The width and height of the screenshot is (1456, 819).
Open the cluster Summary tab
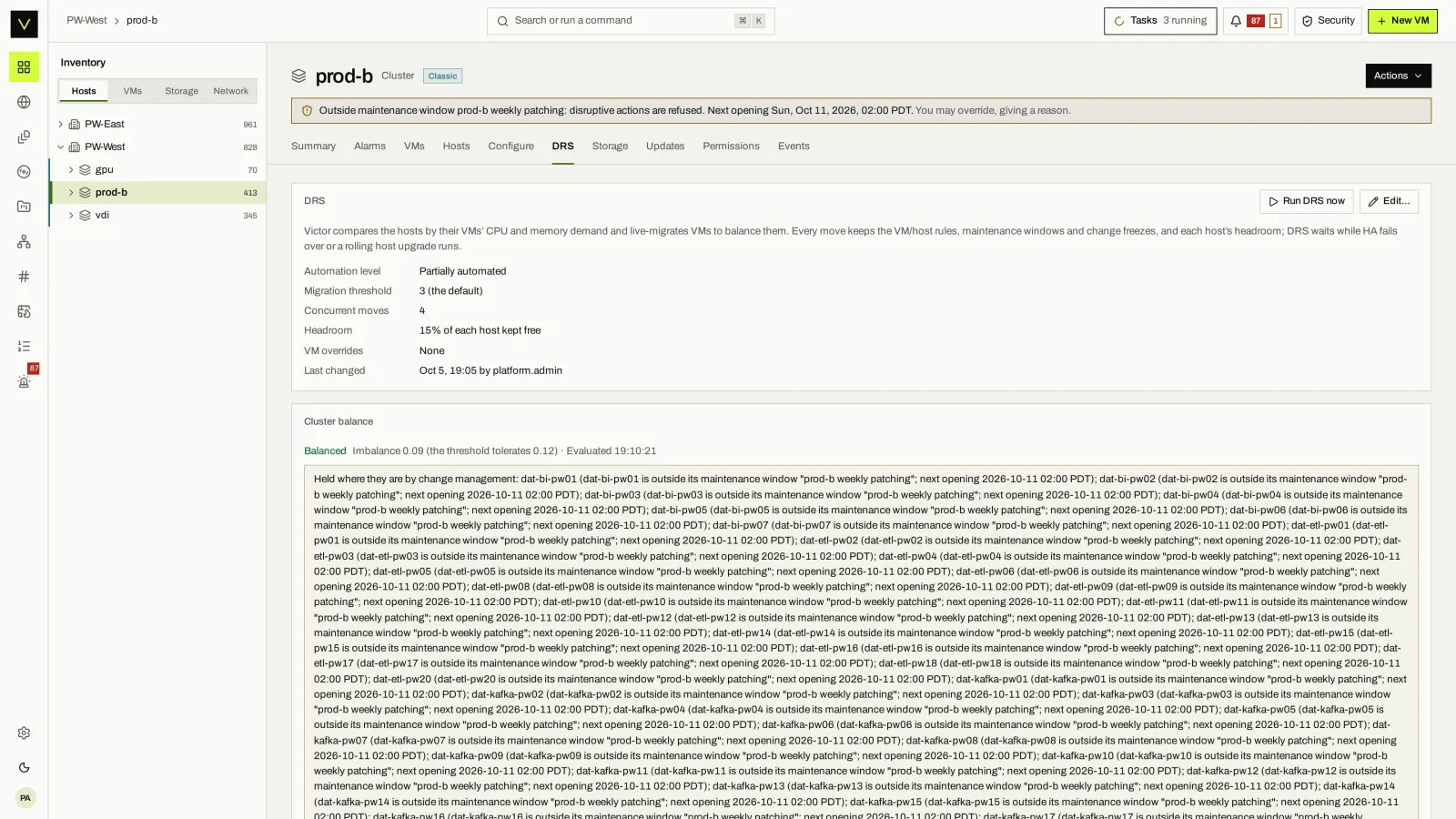313,147
